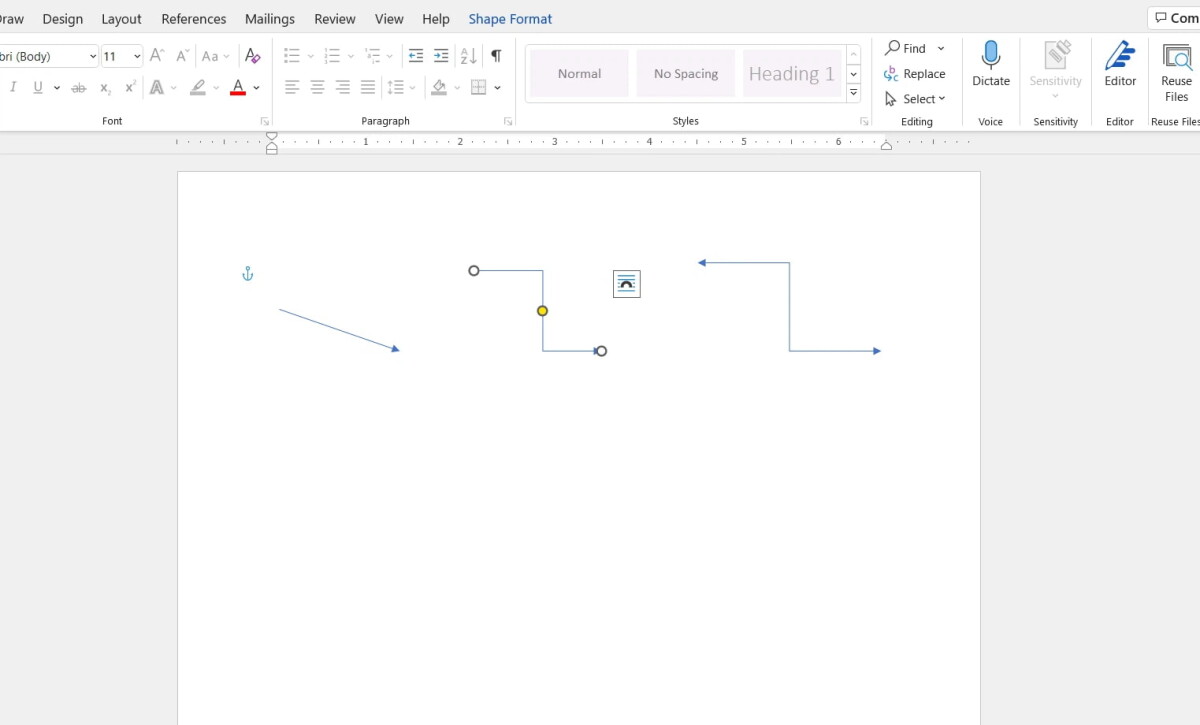1200x725 pixels.
Task: Apply the Heading 1 style
Action: click(x=791, y=74)
